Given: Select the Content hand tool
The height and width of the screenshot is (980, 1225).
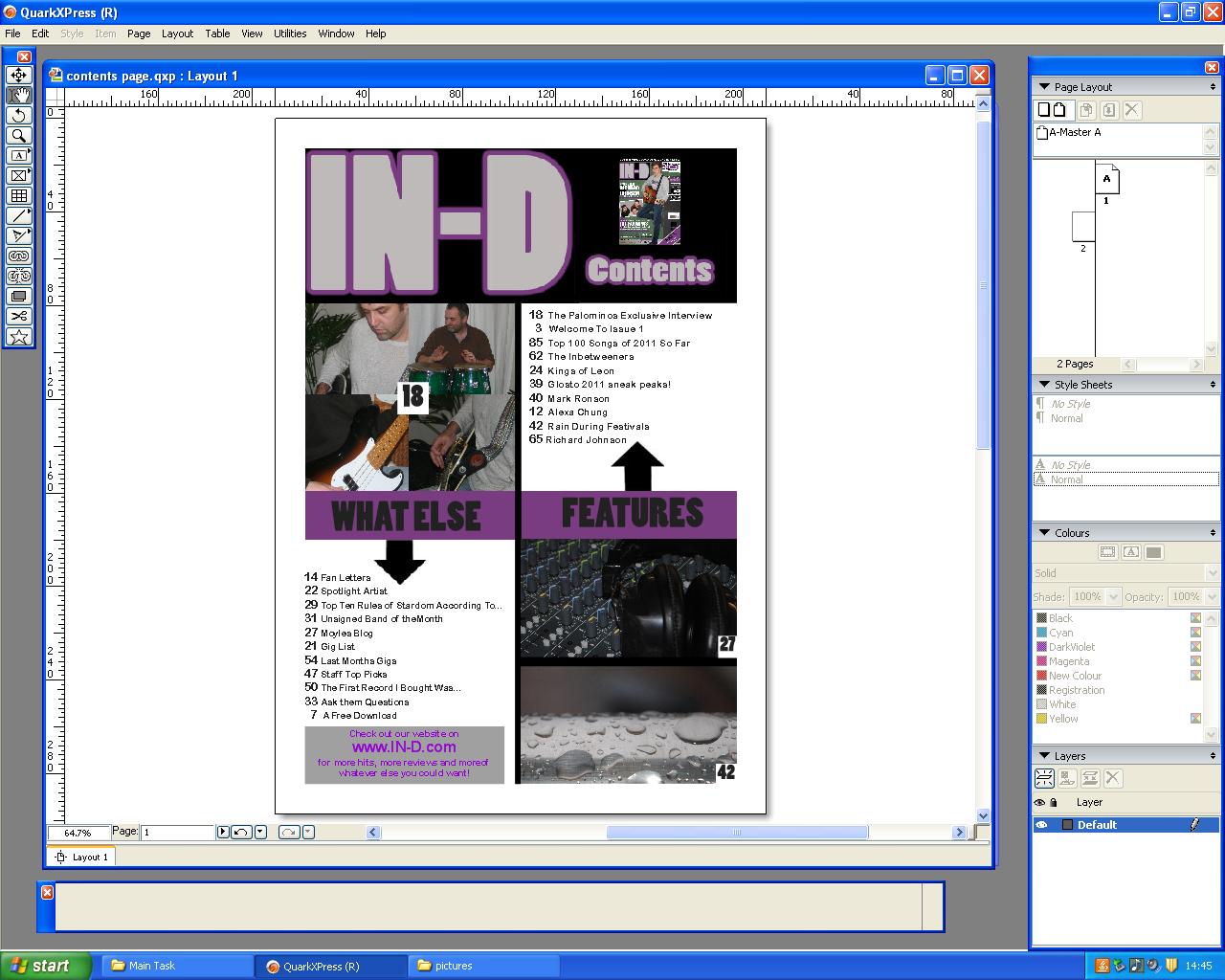Looking at the screenshot, I should [18, 95].
